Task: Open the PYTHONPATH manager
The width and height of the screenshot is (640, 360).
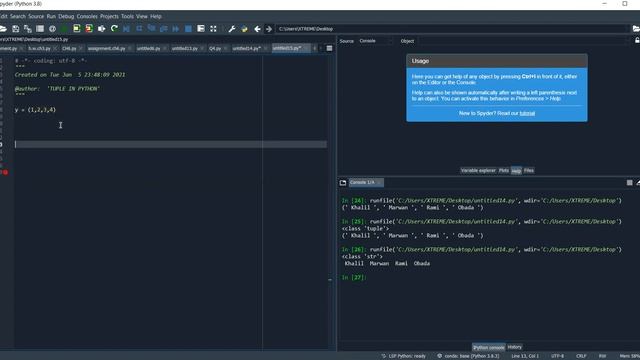Action: pyautogui.click(x=244, y=29)
